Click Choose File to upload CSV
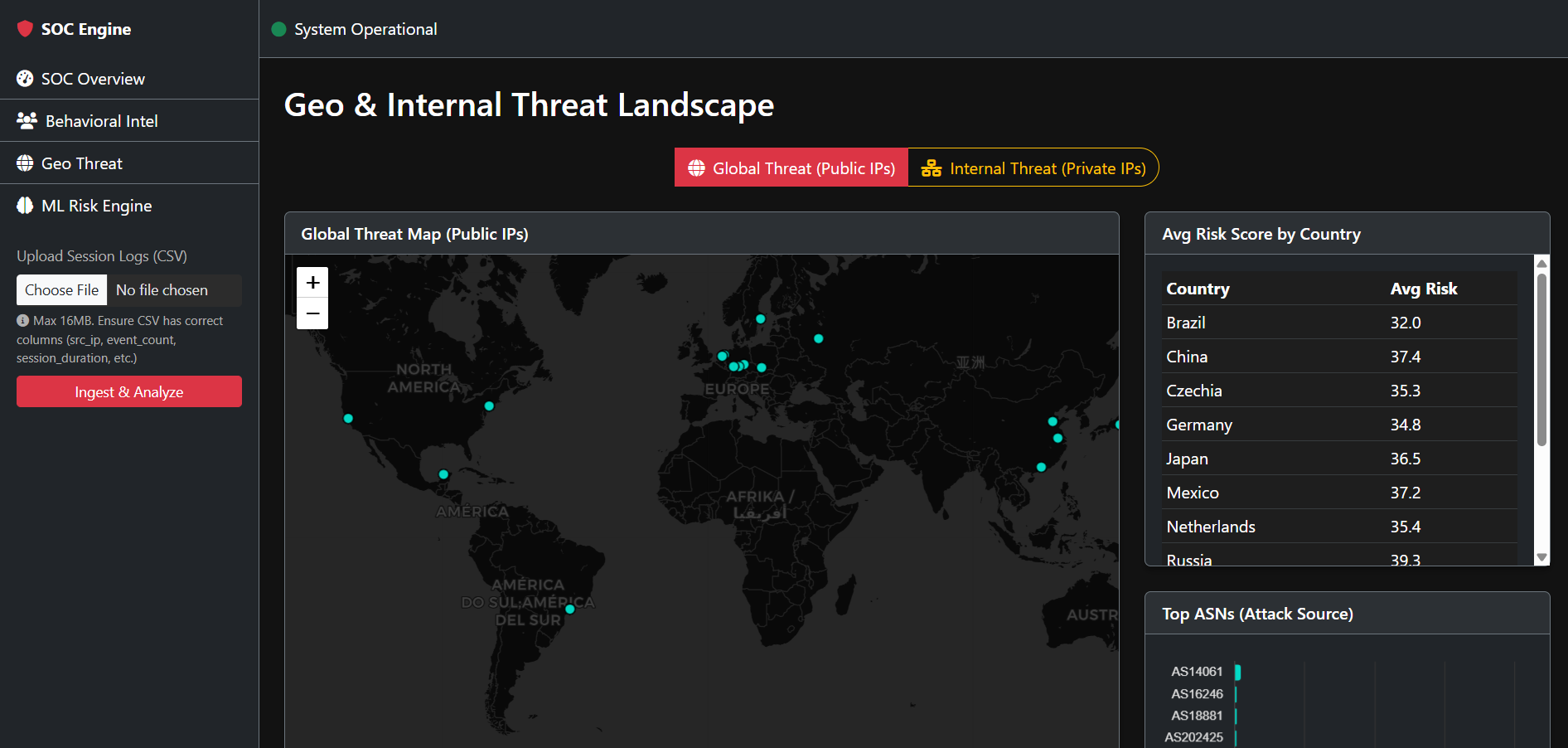 tap(62, 290)
